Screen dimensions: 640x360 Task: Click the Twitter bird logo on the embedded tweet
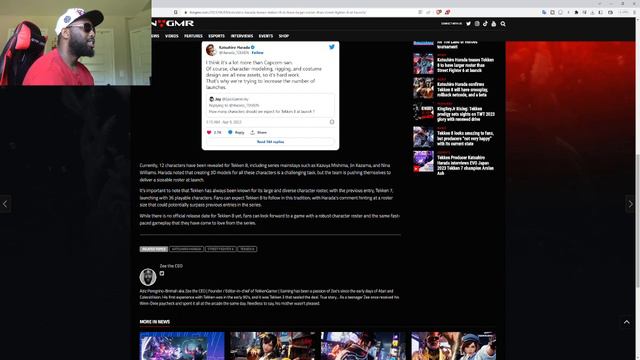click(332, 47)
